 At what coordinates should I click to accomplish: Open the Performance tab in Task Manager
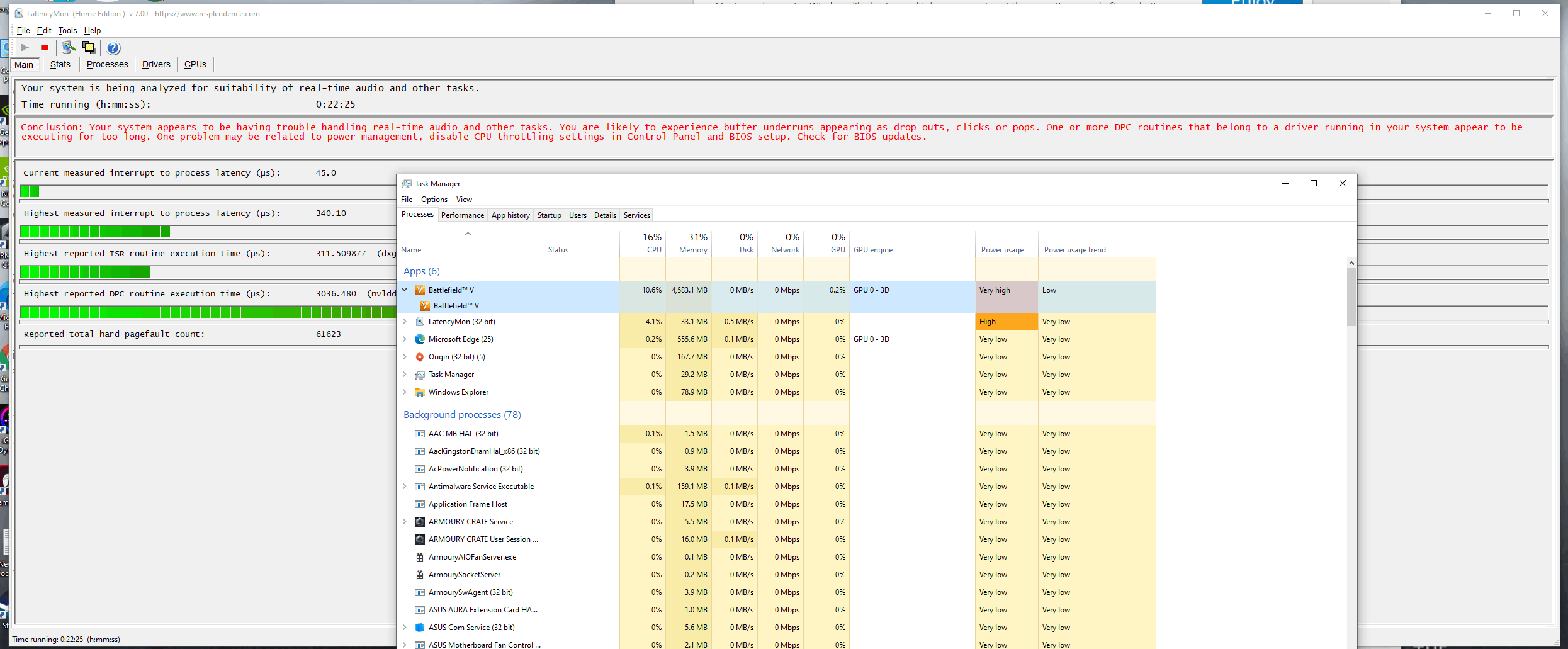[463, 215]
